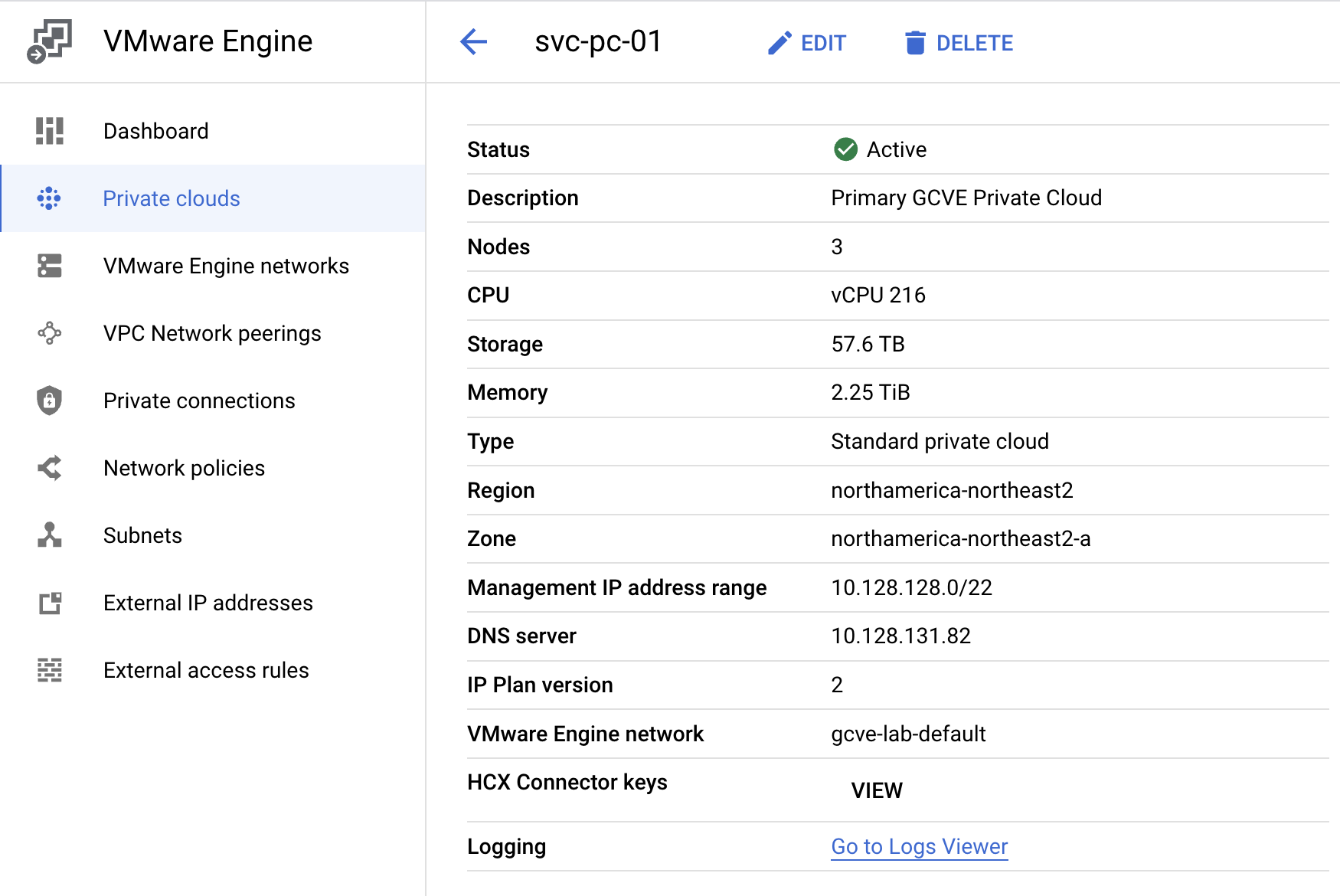
Task: Click the back arrow icon
Action: click(x=473, y=41)
